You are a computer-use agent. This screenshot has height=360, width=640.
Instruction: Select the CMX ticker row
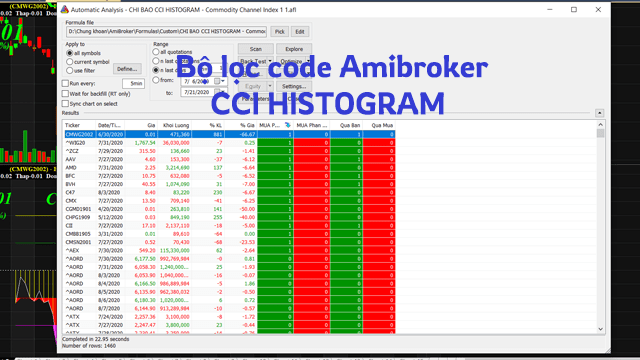point(229,201)
